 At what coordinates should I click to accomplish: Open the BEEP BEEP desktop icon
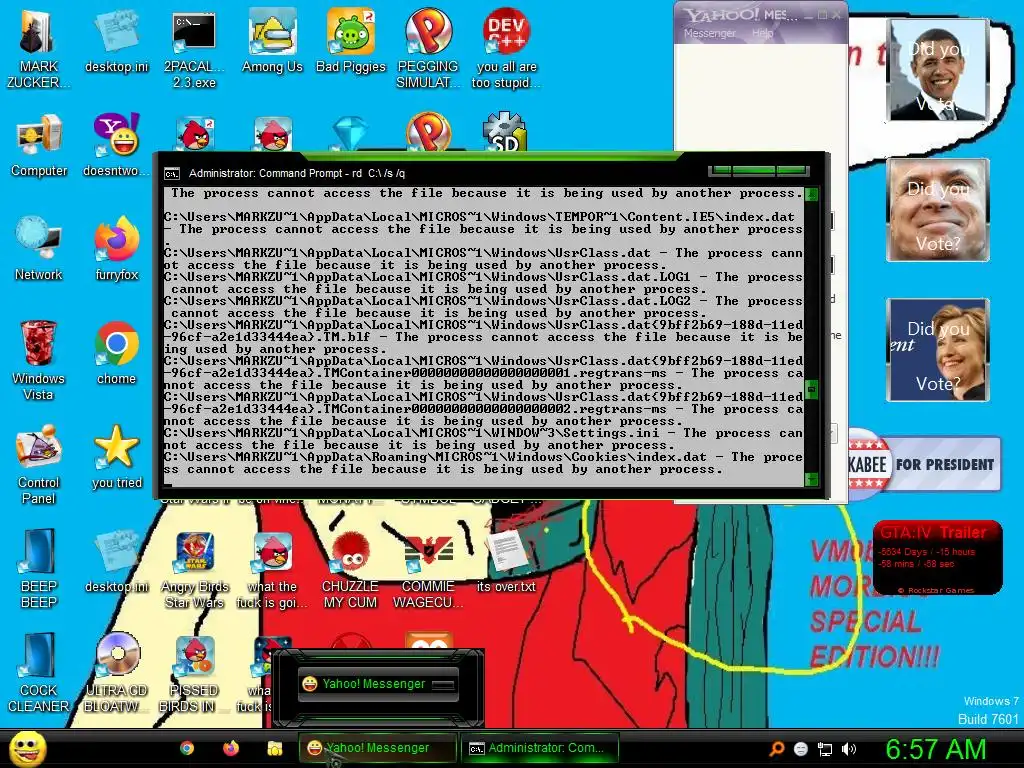pos(39,568)
